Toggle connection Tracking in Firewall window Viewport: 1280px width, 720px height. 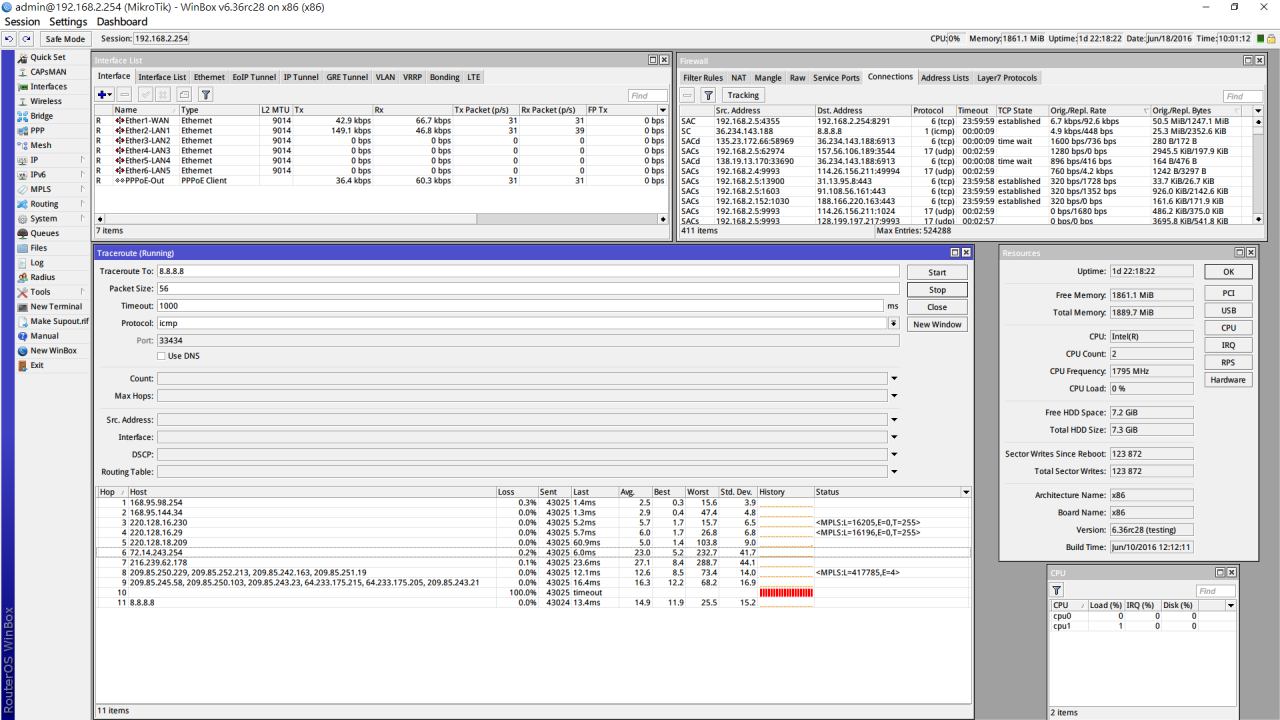tap(743, 95)
